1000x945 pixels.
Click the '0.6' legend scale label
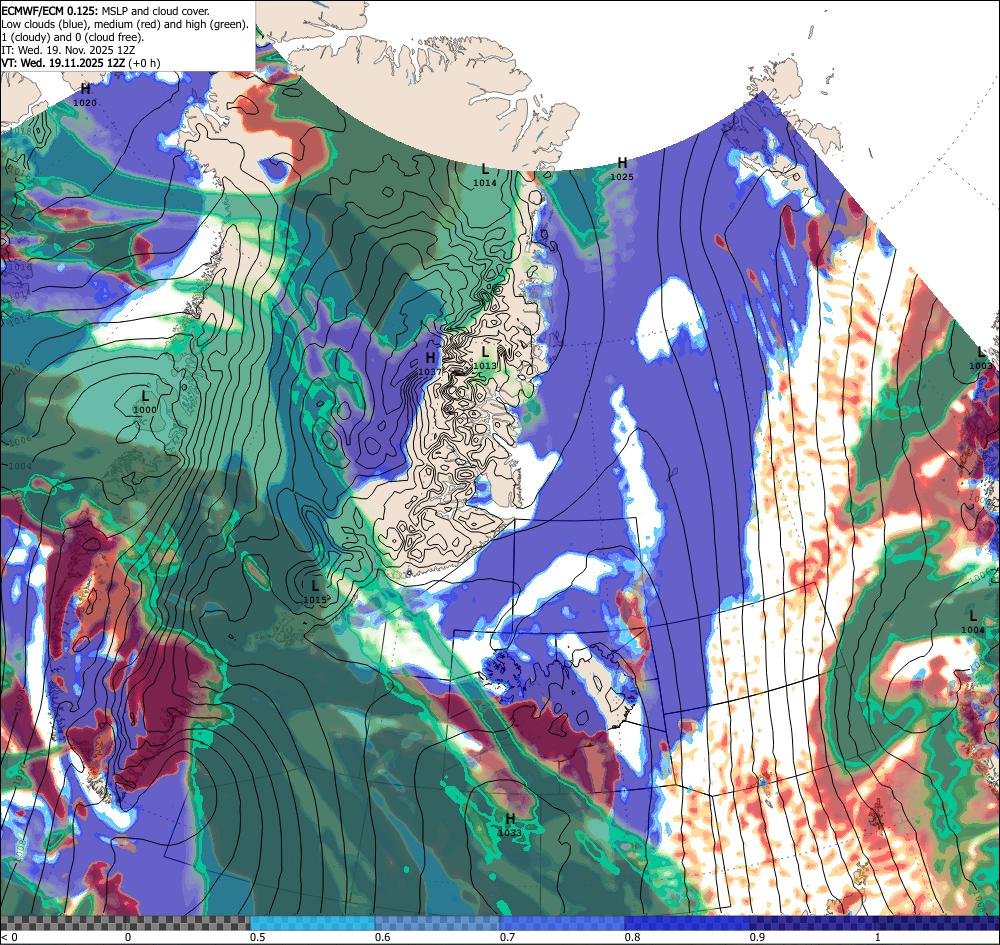tap(383, 937)
